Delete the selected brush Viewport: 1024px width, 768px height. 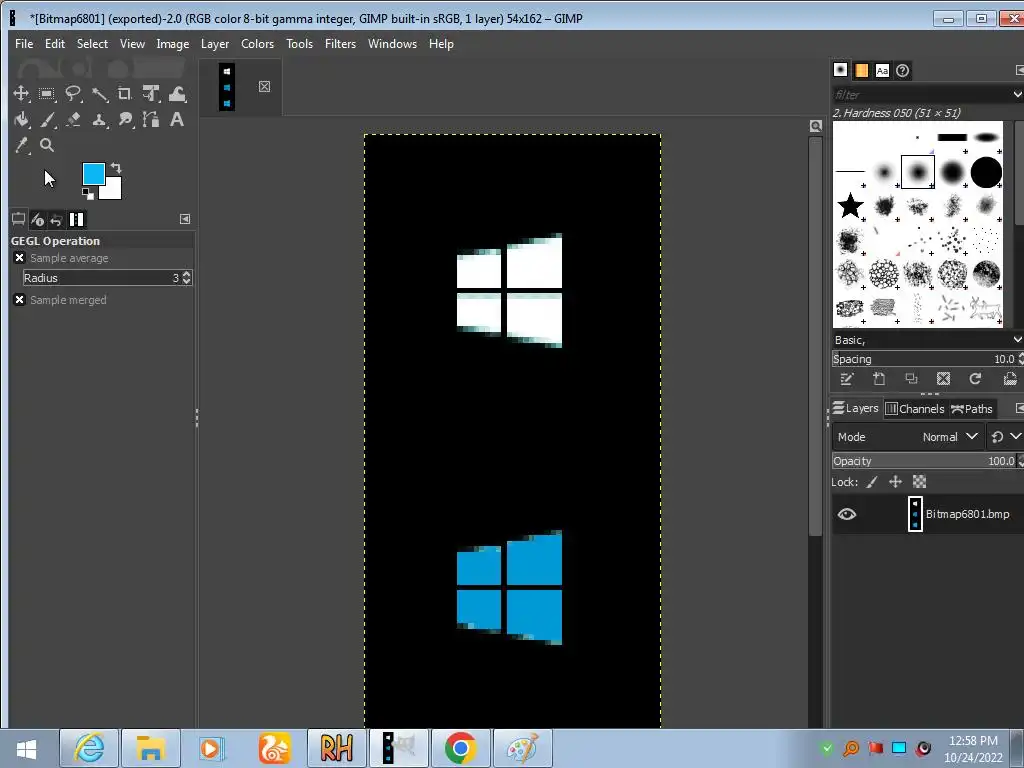[x=943, y=379]
